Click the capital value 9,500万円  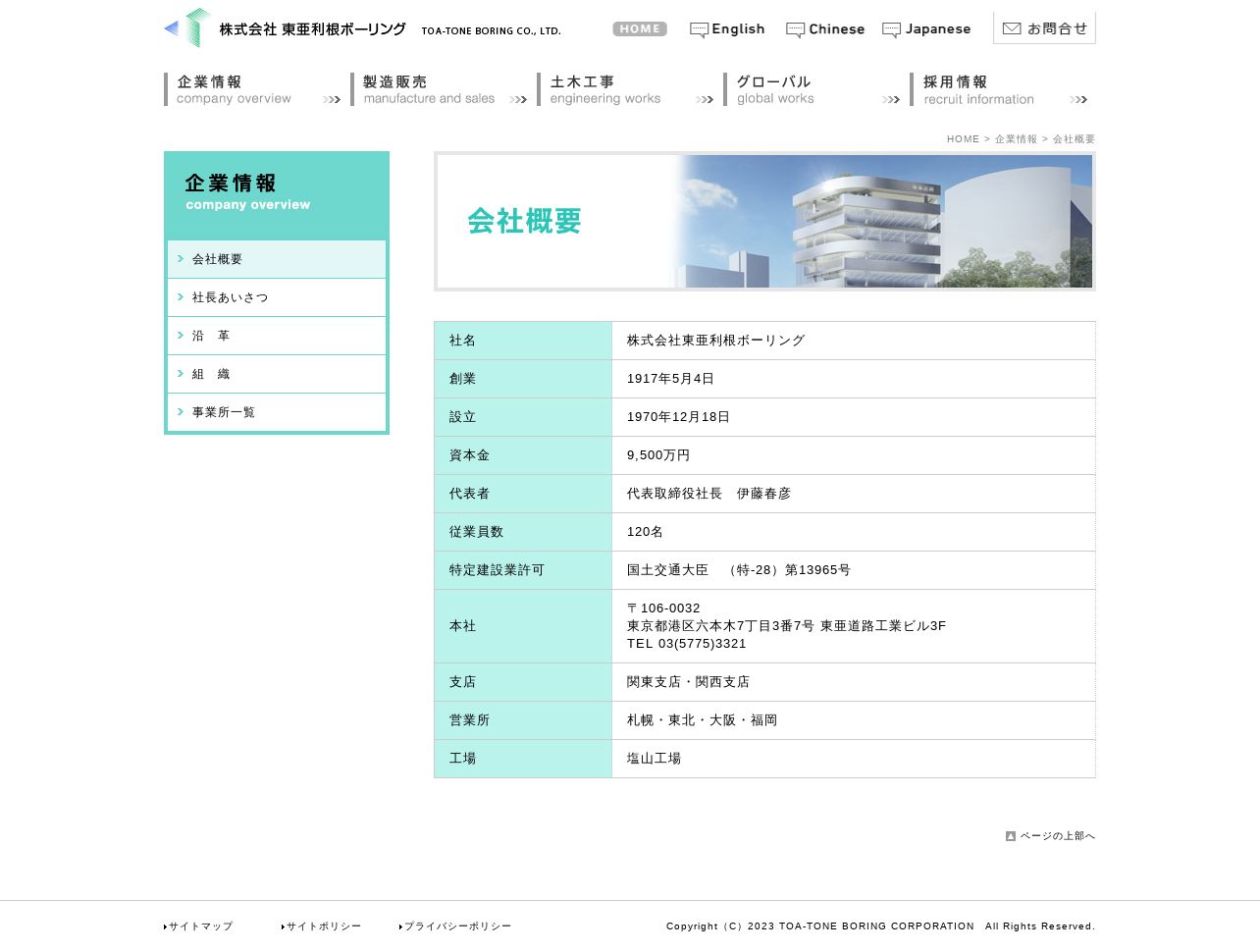pyautogui.click(x=658, y=455)
